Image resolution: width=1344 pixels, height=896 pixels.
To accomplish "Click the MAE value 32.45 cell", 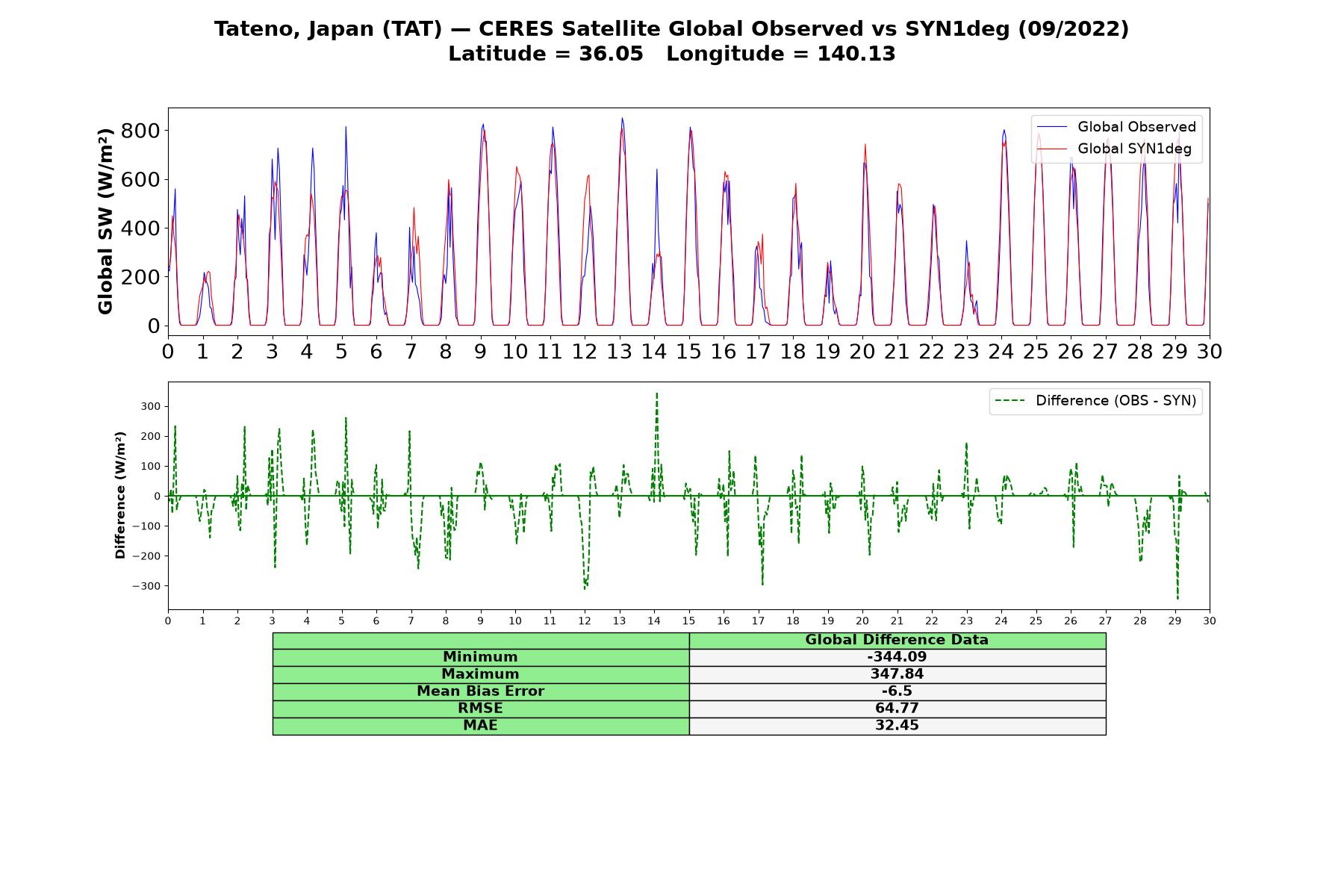I will pyautogui.click(x=897, y=726).
